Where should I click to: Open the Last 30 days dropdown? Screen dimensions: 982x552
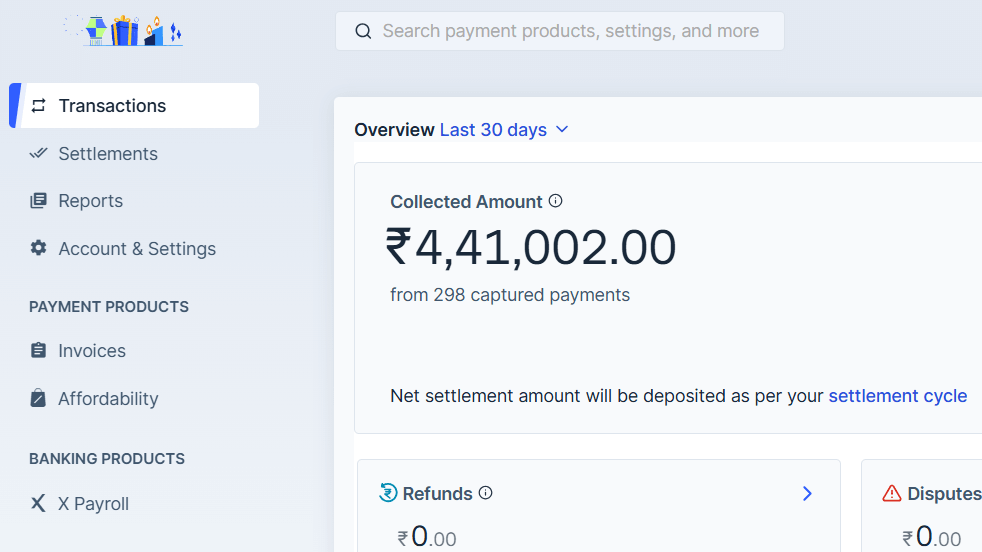[x=504, y=130]
